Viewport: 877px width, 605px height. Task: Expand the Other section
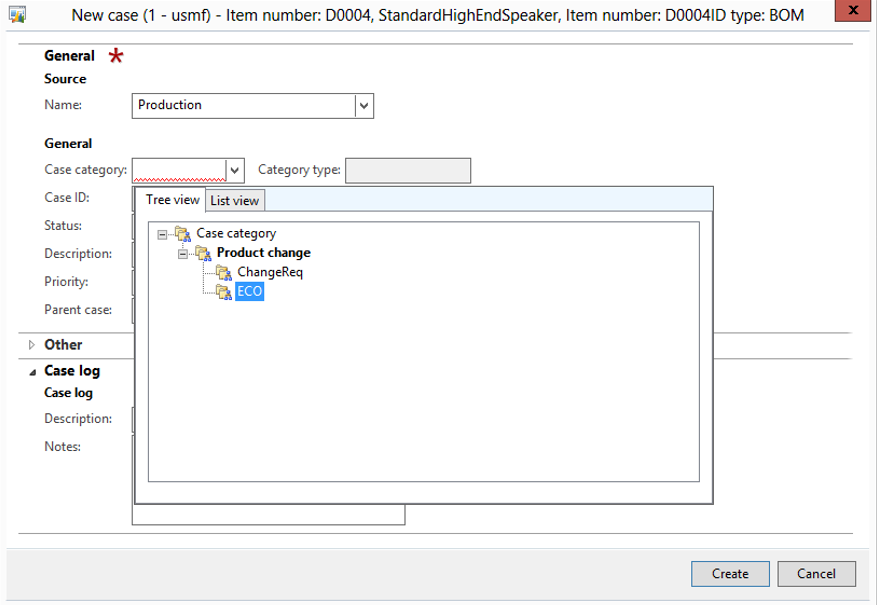pyautogui.click(x=31, y=345)
